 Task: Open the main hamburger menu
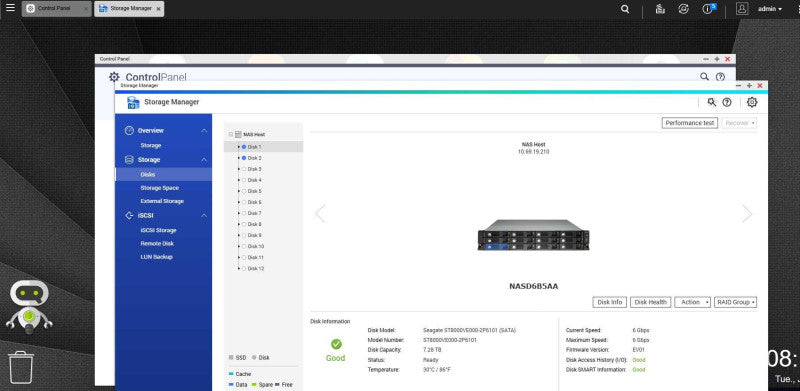10,8
